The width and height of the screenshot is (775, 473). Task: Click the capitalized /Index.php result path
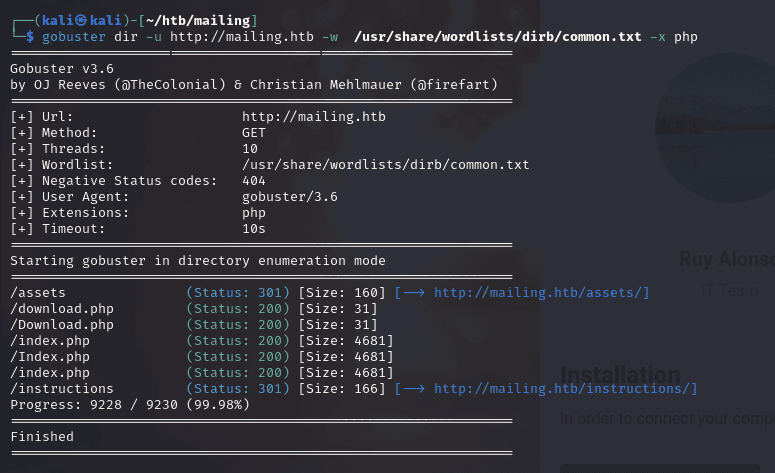click(x=50, y=356)
